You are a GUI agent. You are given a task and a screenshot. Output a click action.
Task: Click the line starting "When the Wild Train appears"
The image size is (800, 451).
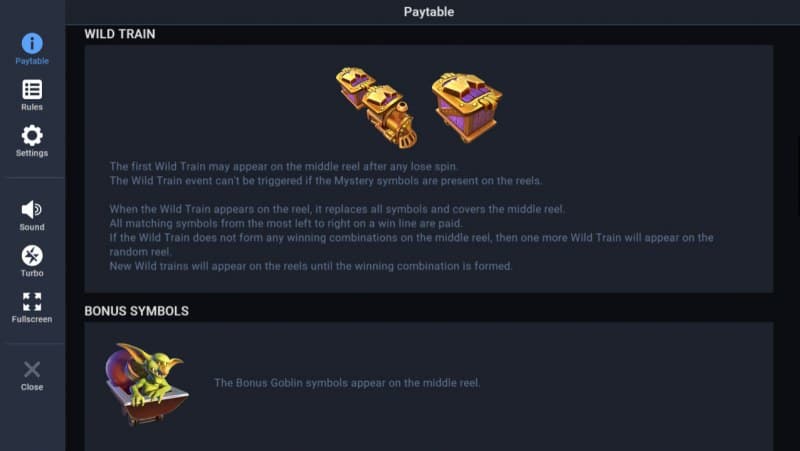[x=337, y=208]
